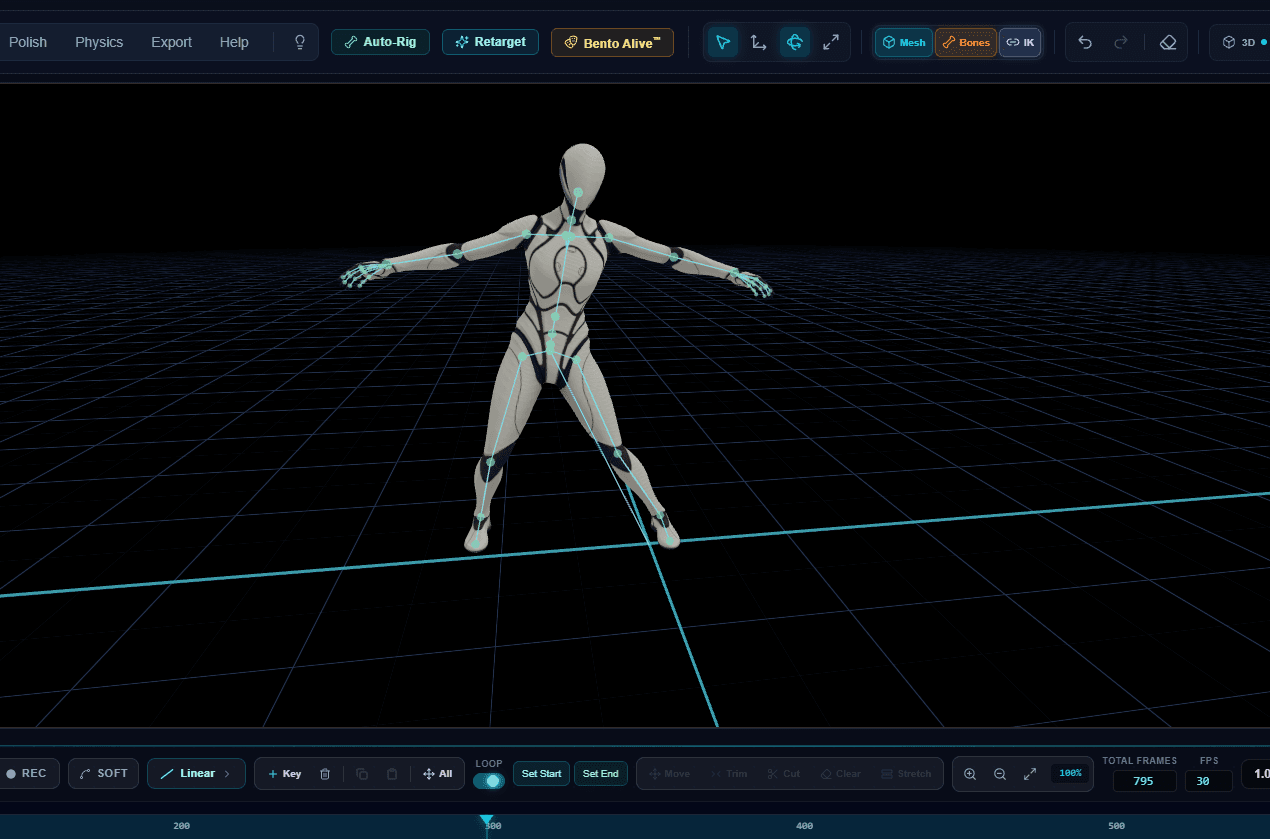Select the scale arrows tool
Screen dimensions: 1270x839
pyautogui.click(x=831, y=42)
